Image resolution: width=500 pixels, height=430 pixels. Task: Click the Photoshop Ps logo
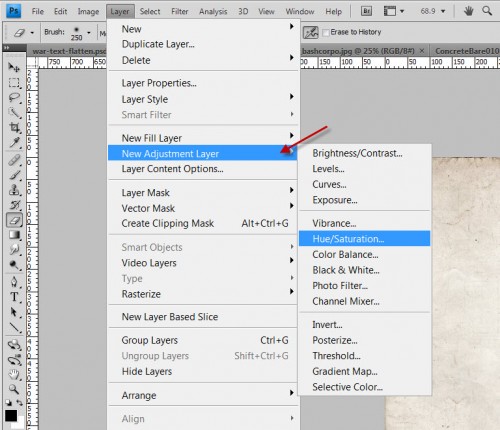click(14, 11)
